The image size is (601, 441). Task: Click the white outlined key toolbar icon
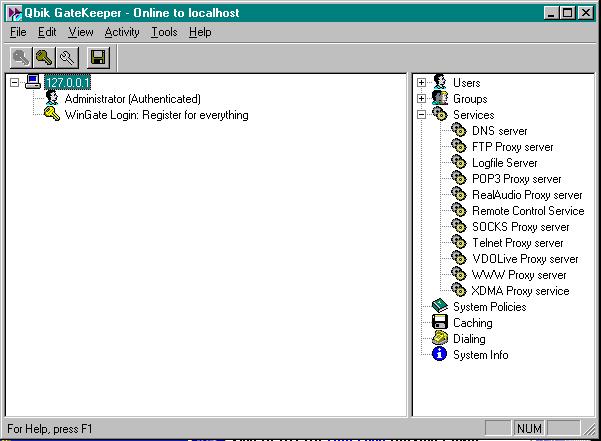pos(67,58)
